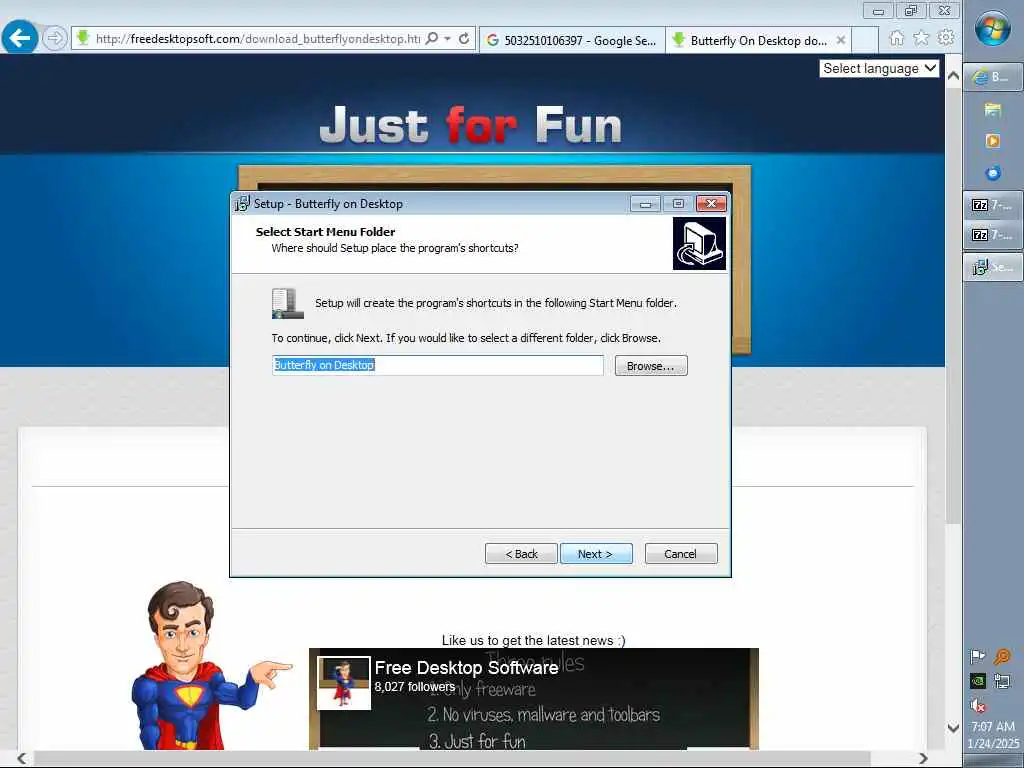Go to the browser Home page icon
The width and height of the screenshot is (1024, 768).
click(897, 38)
